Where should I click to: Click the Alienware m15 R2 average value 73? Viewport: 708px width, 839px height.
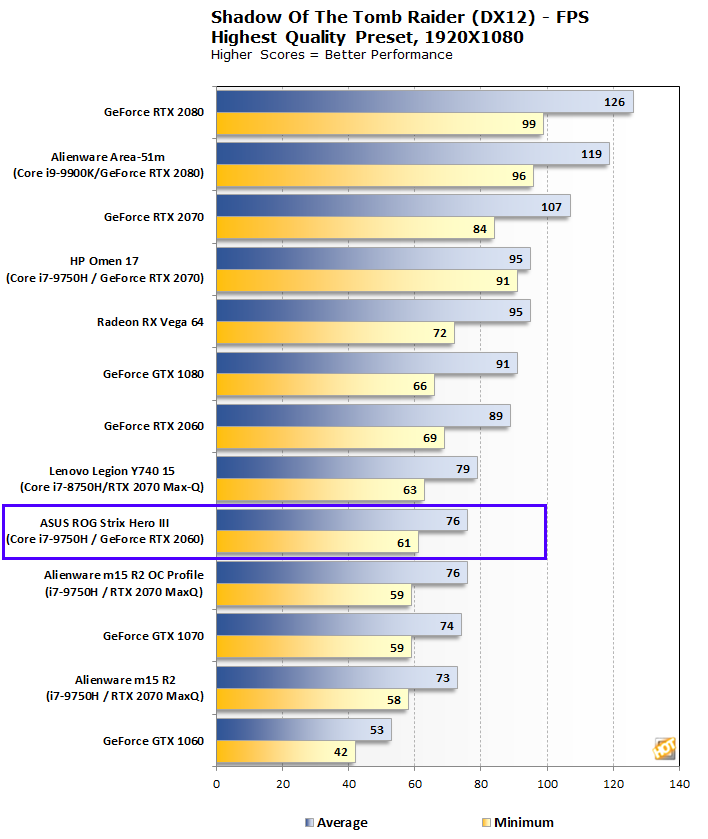pos(443,678)
